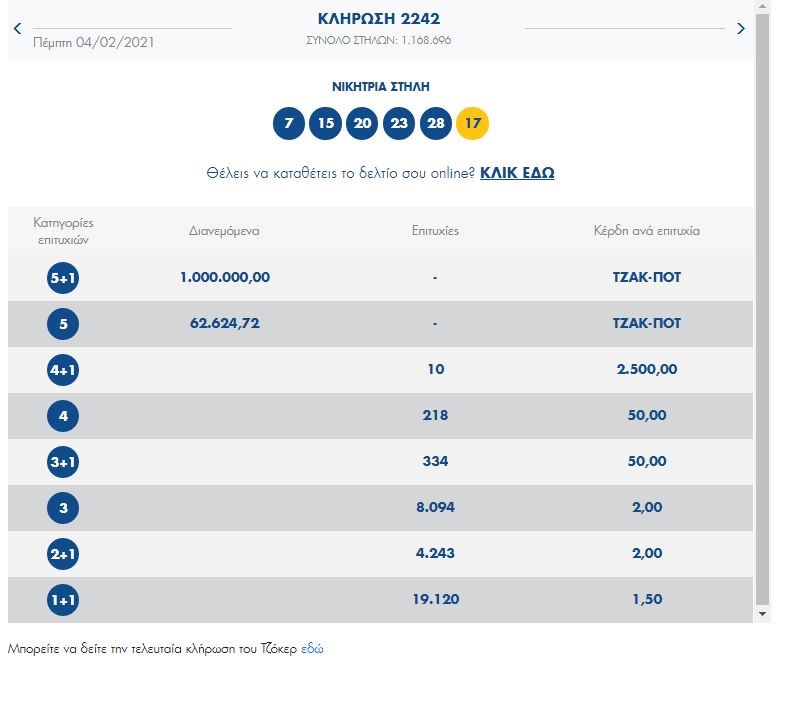
Task: Select the number 23 ball
Action: pyautogui.click(x=399, y=124)
